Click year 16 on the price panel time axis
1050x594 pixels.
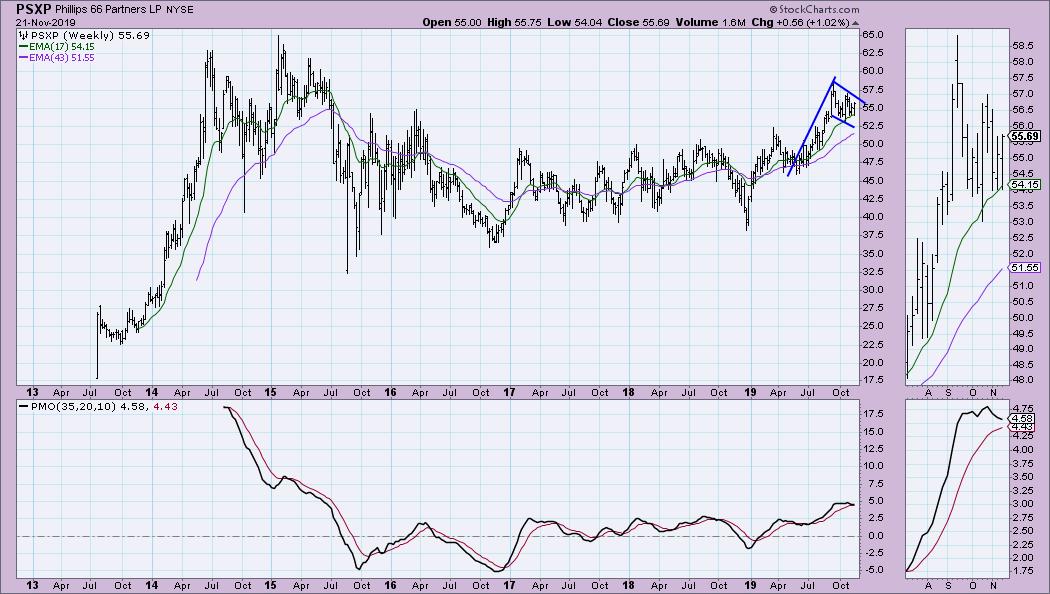tap(390, 392)
